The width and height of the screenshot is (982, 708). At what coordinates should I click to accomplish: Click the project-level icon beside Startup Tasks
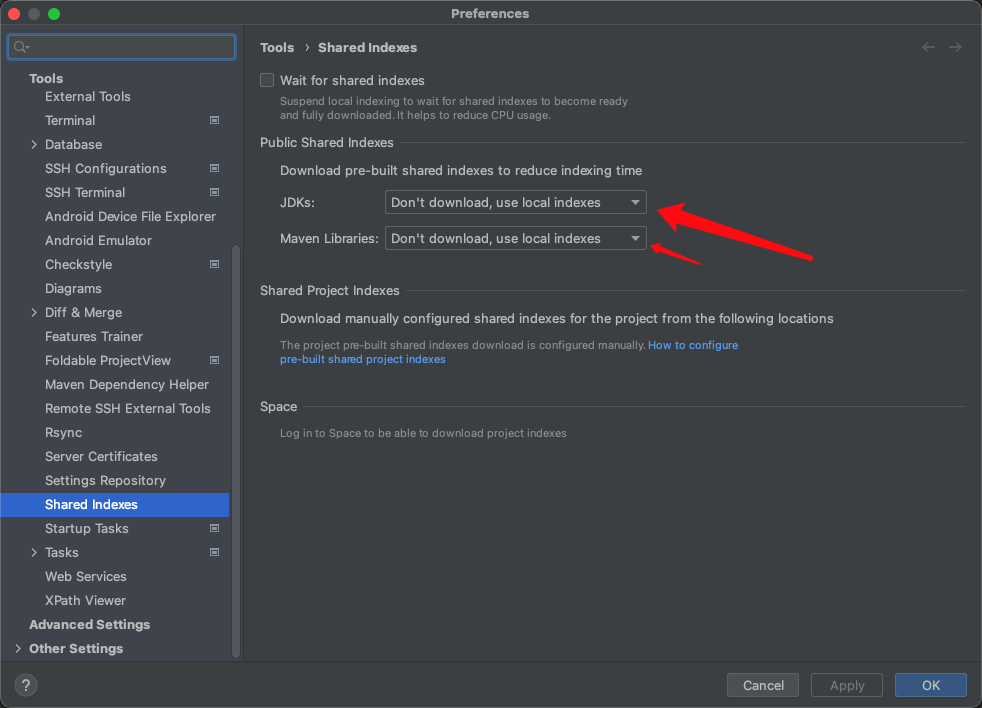tap(214, 528)
